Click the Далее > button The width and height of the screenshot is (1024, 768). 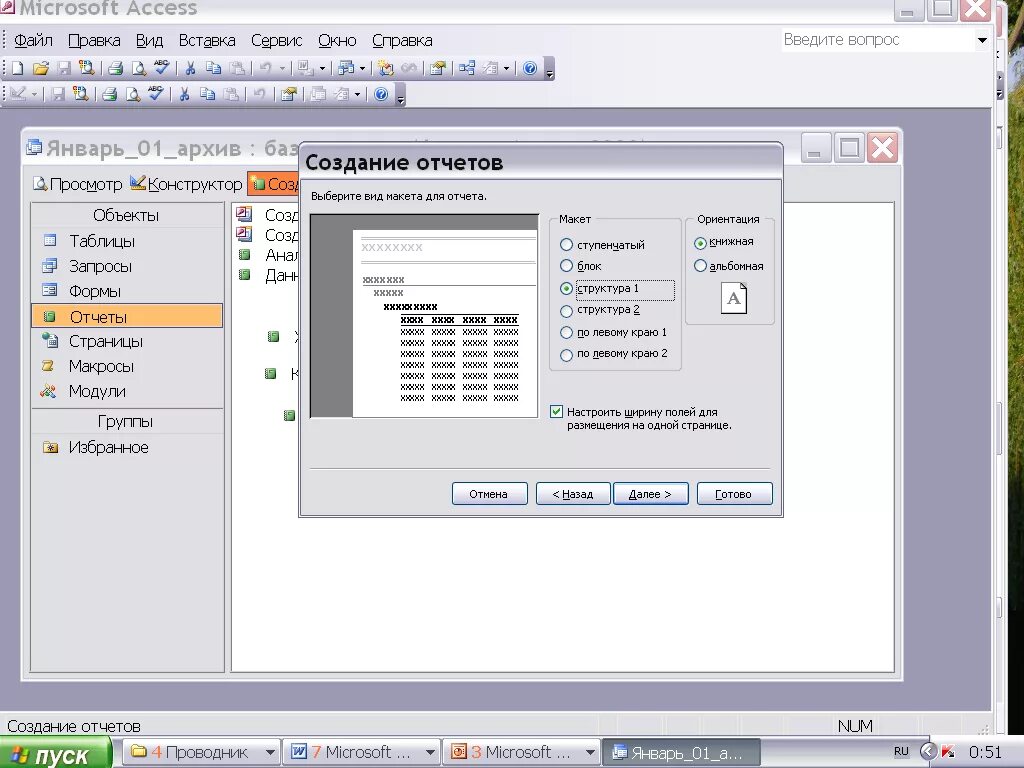coord(650,494)
